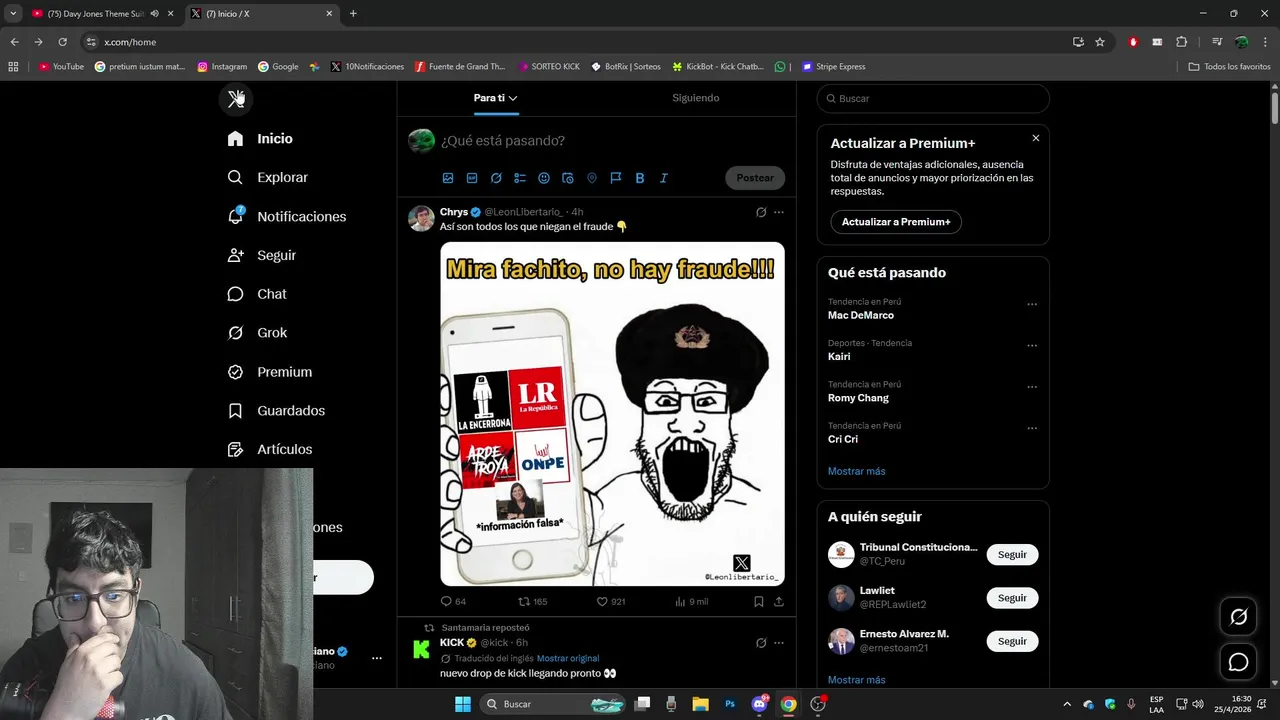
Task: Follow Tribunal Constitucional account
Action: point(1012,555)
